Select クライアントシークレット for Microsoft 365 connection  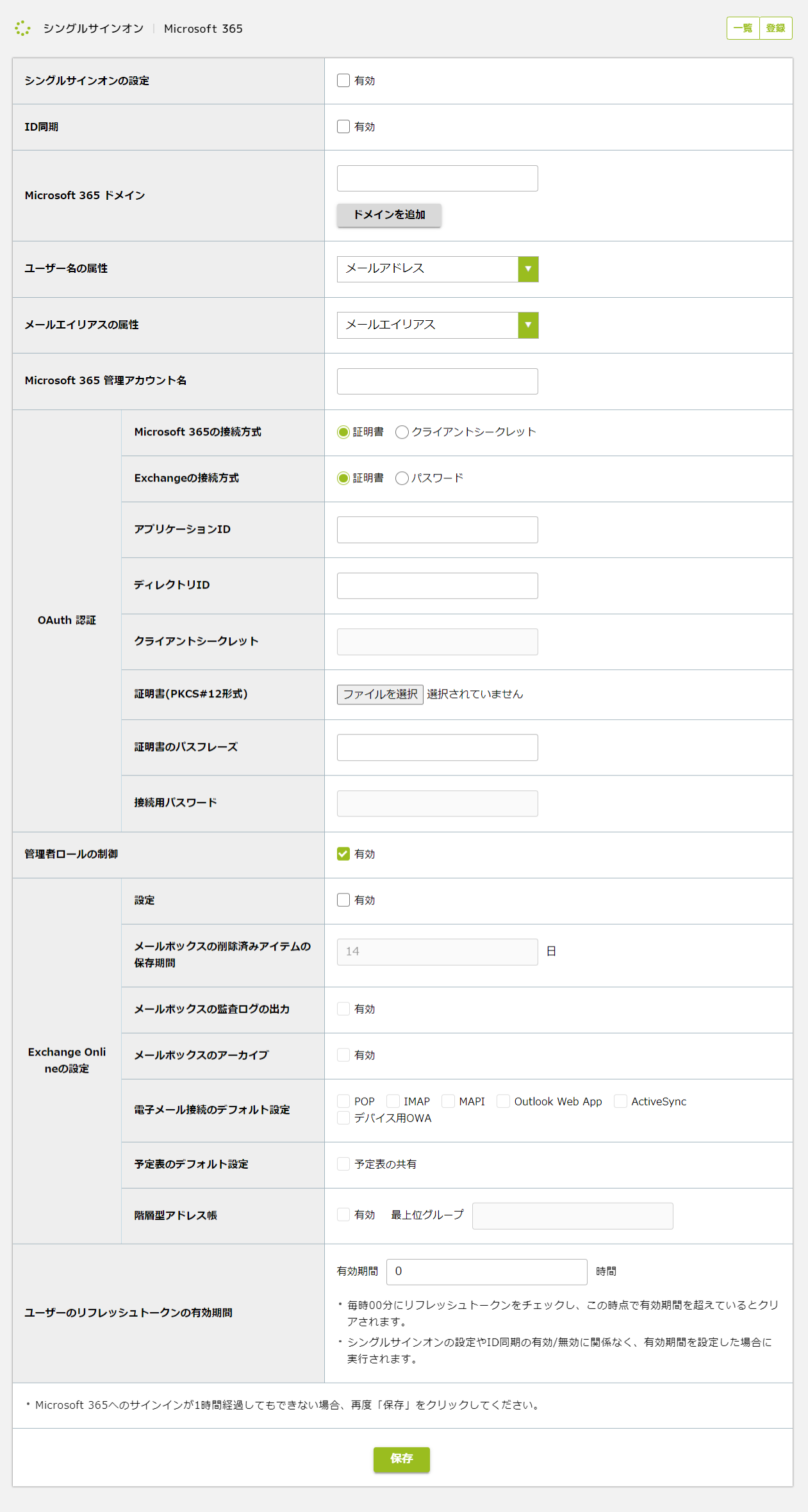point(402,432)
